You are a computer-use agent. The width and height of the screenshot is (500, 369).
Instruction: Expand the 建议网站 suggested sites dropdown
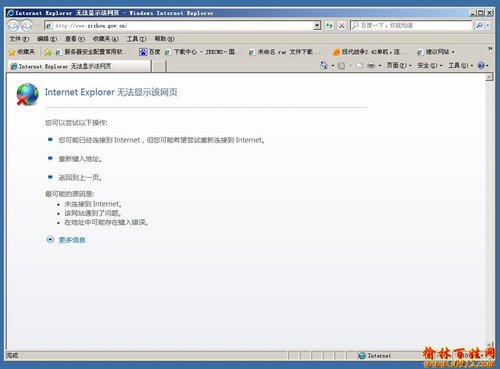click(453, 52)
